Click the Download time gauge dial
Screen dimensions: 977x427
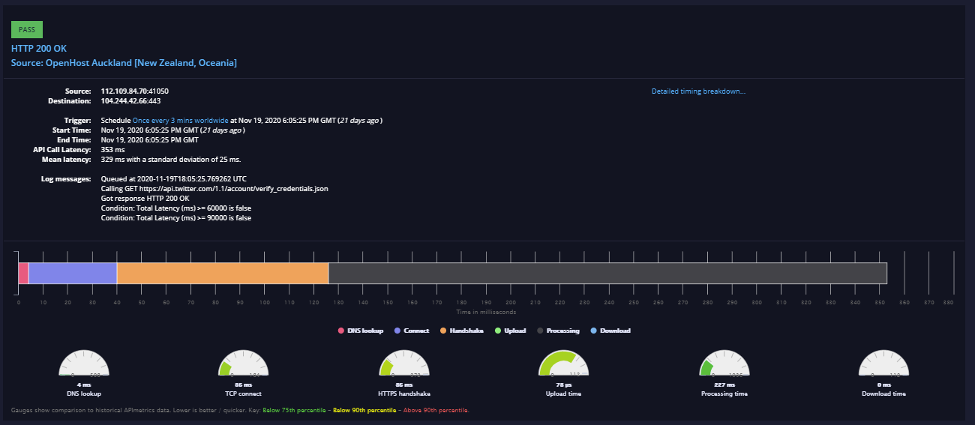tap(884, 363)
